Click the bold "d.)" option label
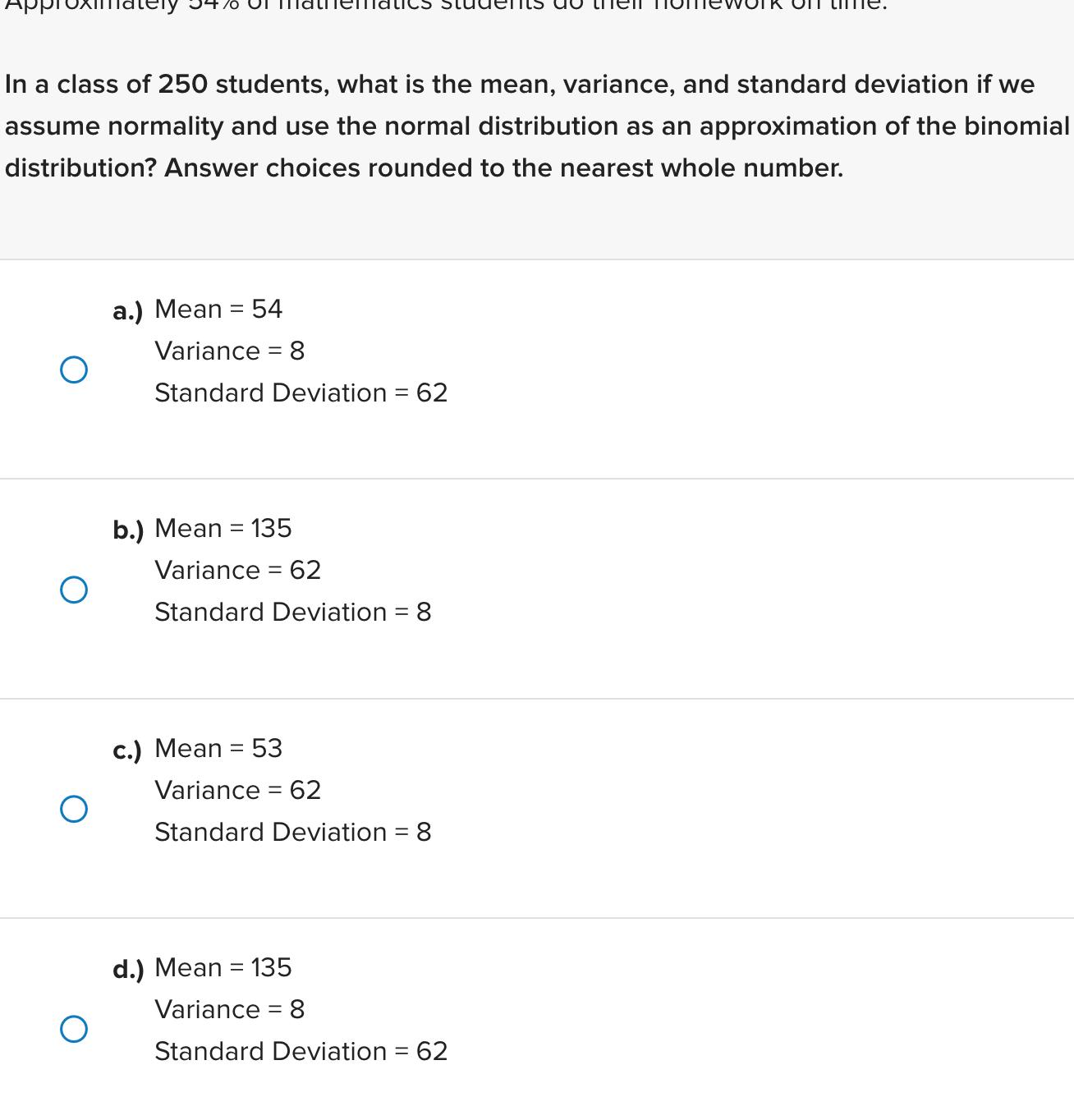The image size is (1074, 1120). (128, 970)
